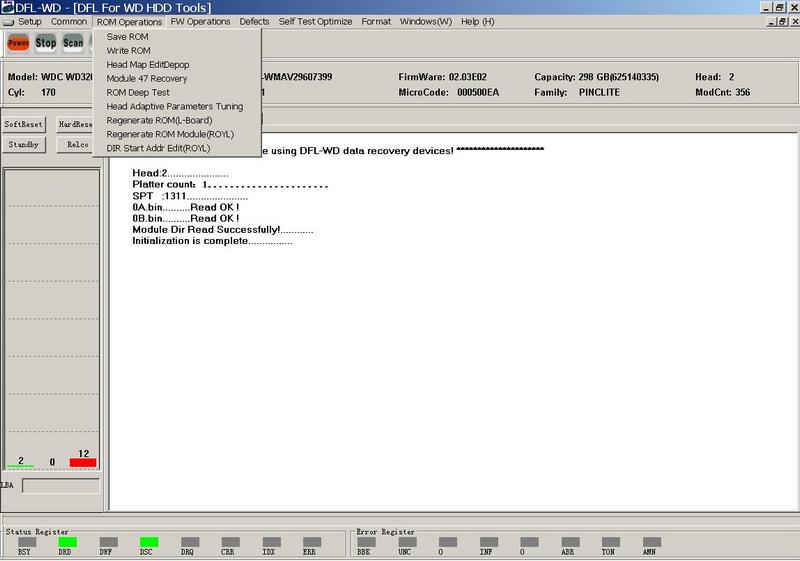Click the INF error register indicator
This screenshot has height=561, width=800.
pyautogui.click(x=489, y=542)
